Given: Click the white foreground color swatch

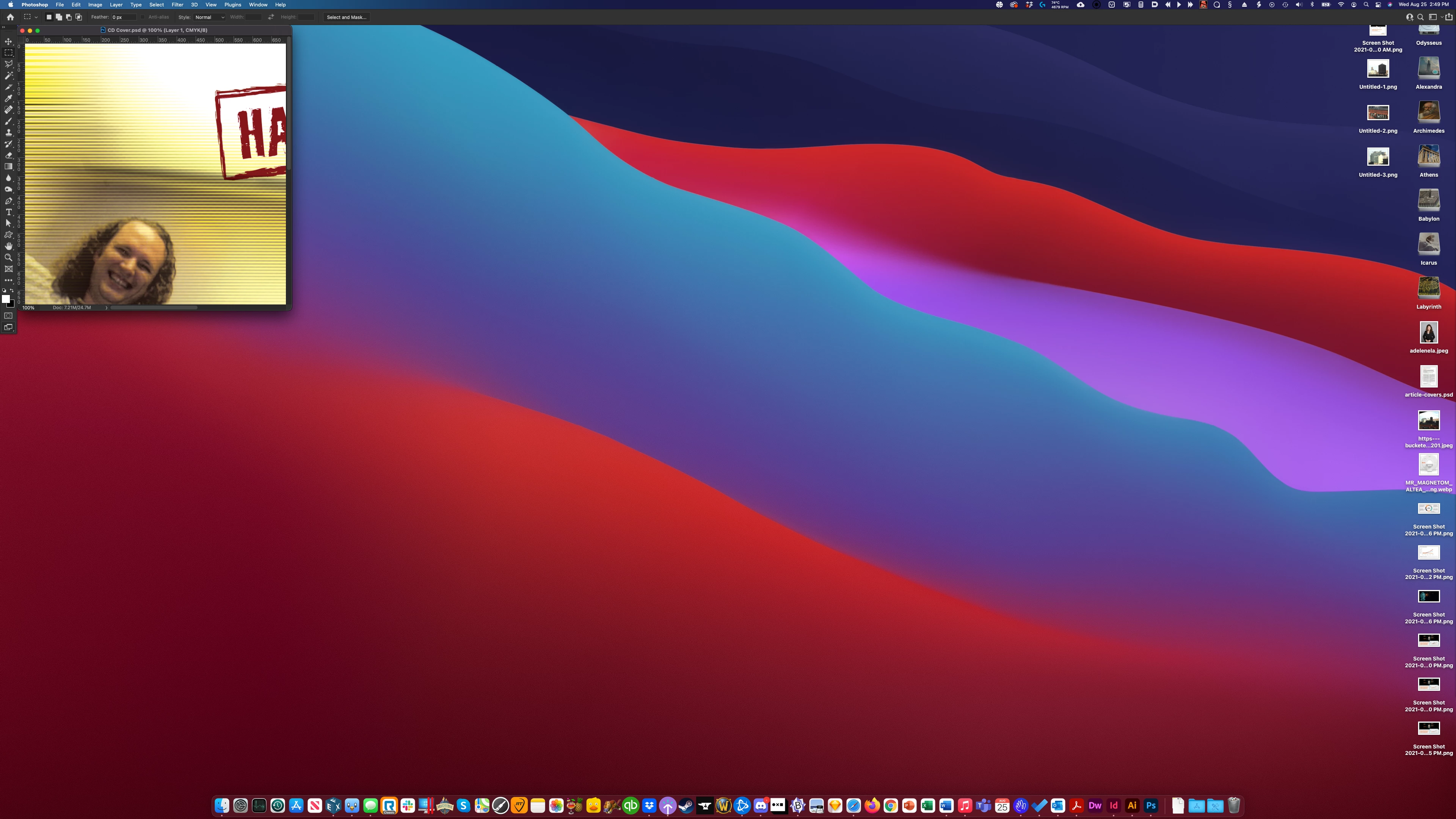Looking at the screenshot, I should coord(5,298).
